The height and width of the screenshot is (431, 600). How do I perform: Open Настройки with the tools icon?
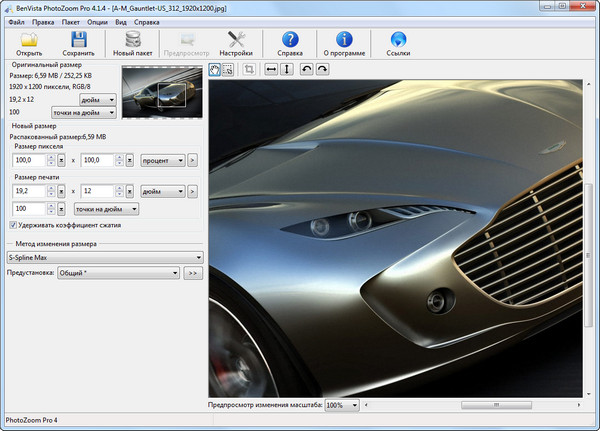(238, 40)
